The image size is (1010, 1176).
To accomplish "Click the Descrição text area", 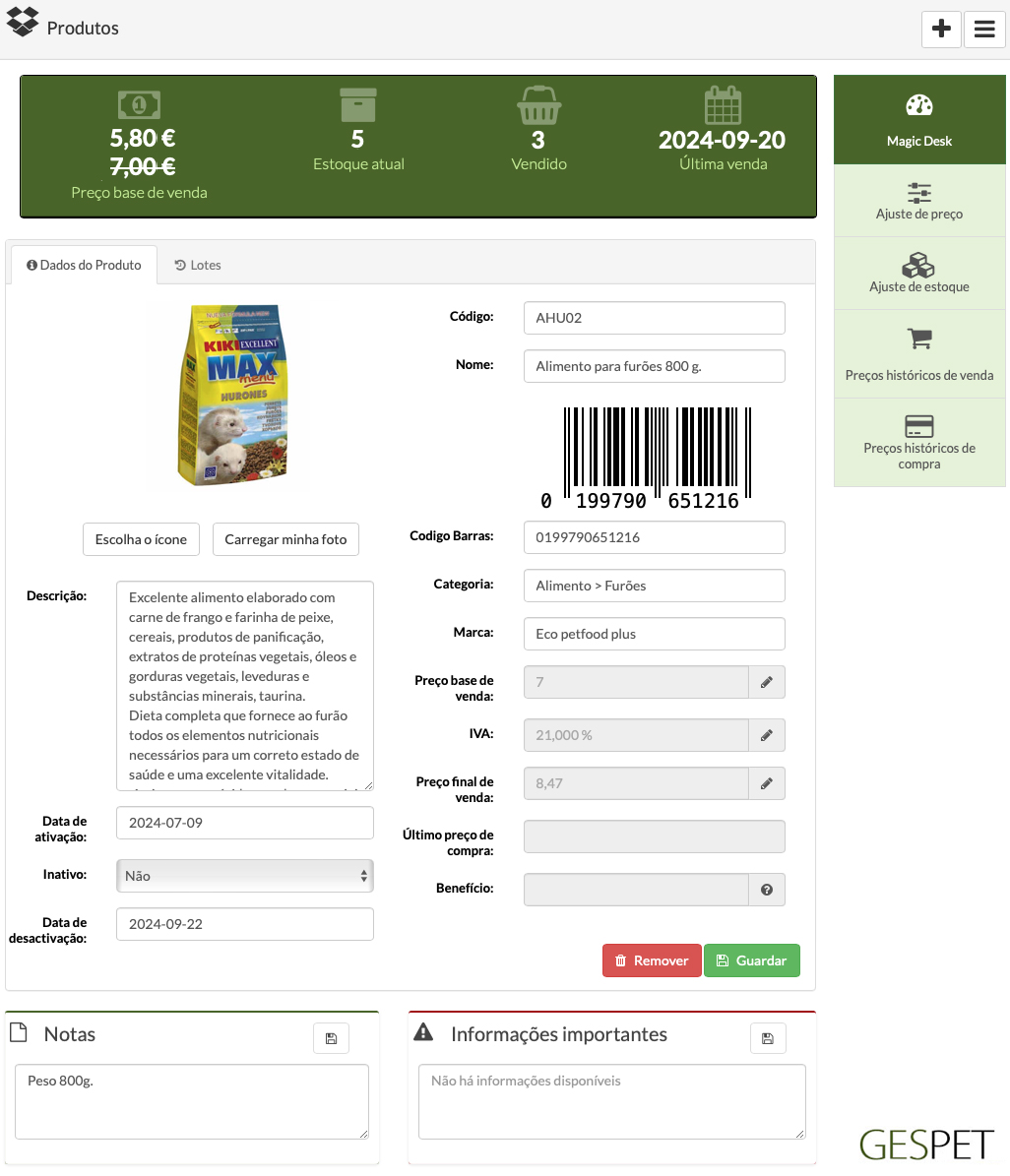I will tap(244, 686).
